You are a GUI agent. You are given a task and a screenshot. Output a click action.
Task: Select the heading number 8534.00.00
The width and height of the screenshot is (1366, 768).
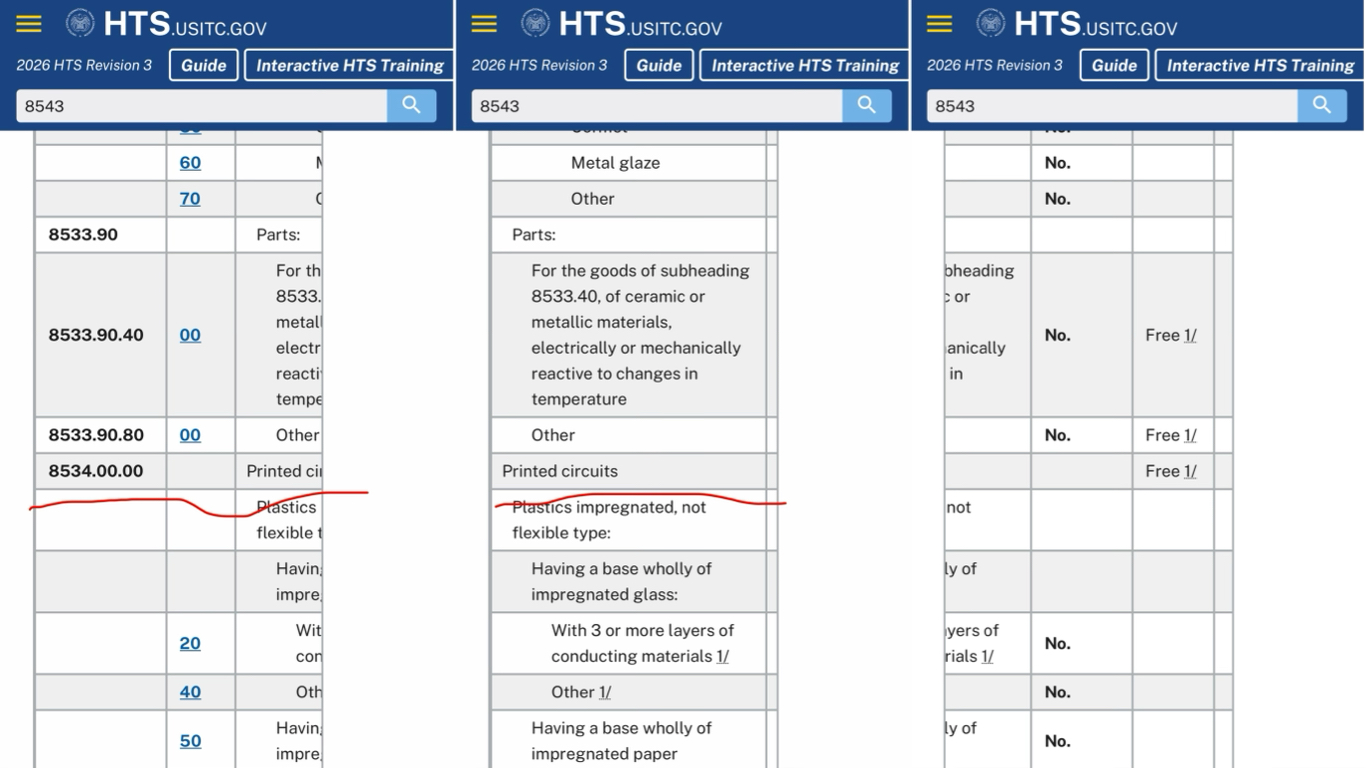point(96,471)
